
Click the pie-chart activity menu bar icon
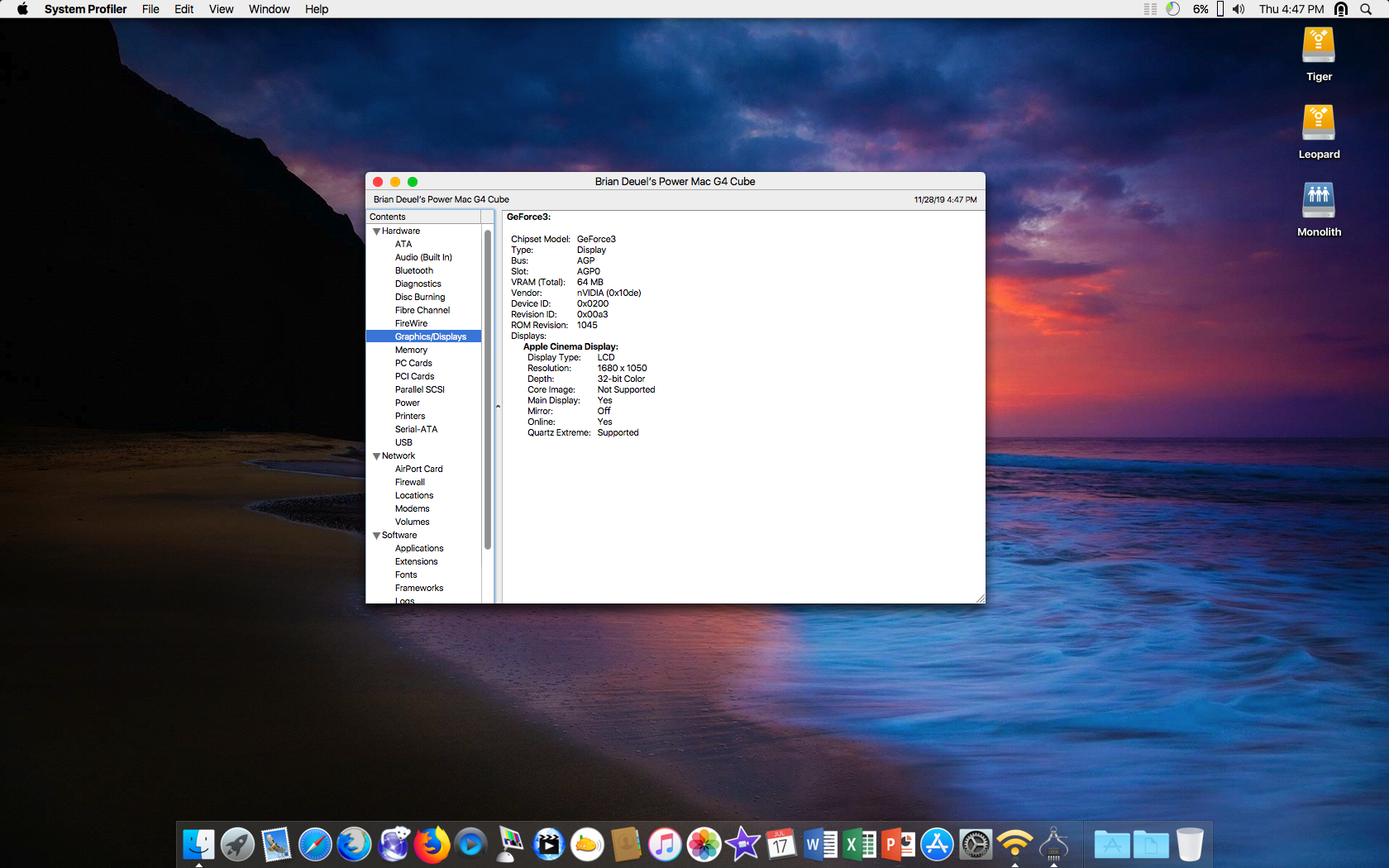coord(1172,9)
